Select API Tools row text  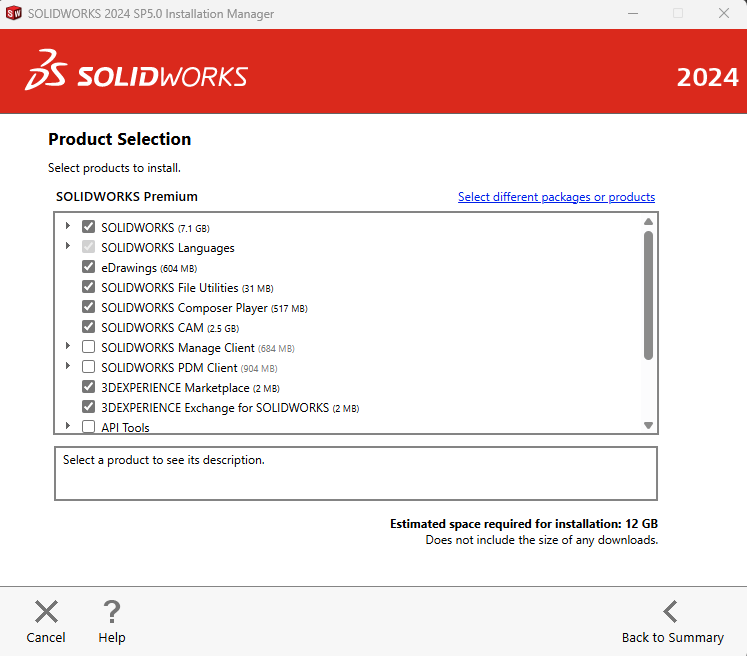click(x=125, y=428)
